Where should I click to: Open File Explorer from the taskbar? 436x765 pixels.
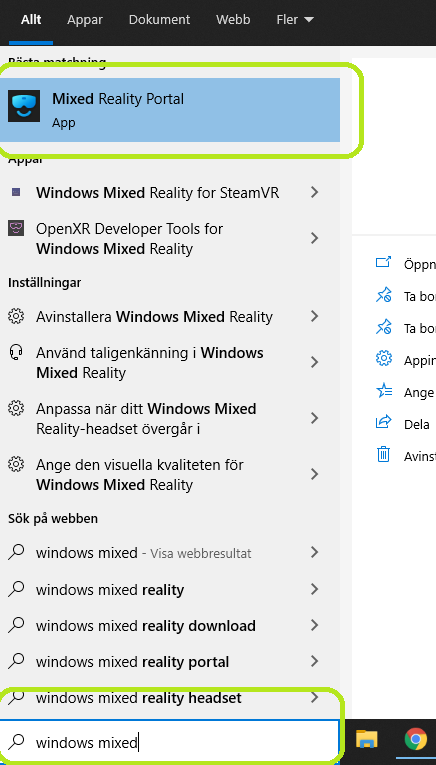pos(367,739)
